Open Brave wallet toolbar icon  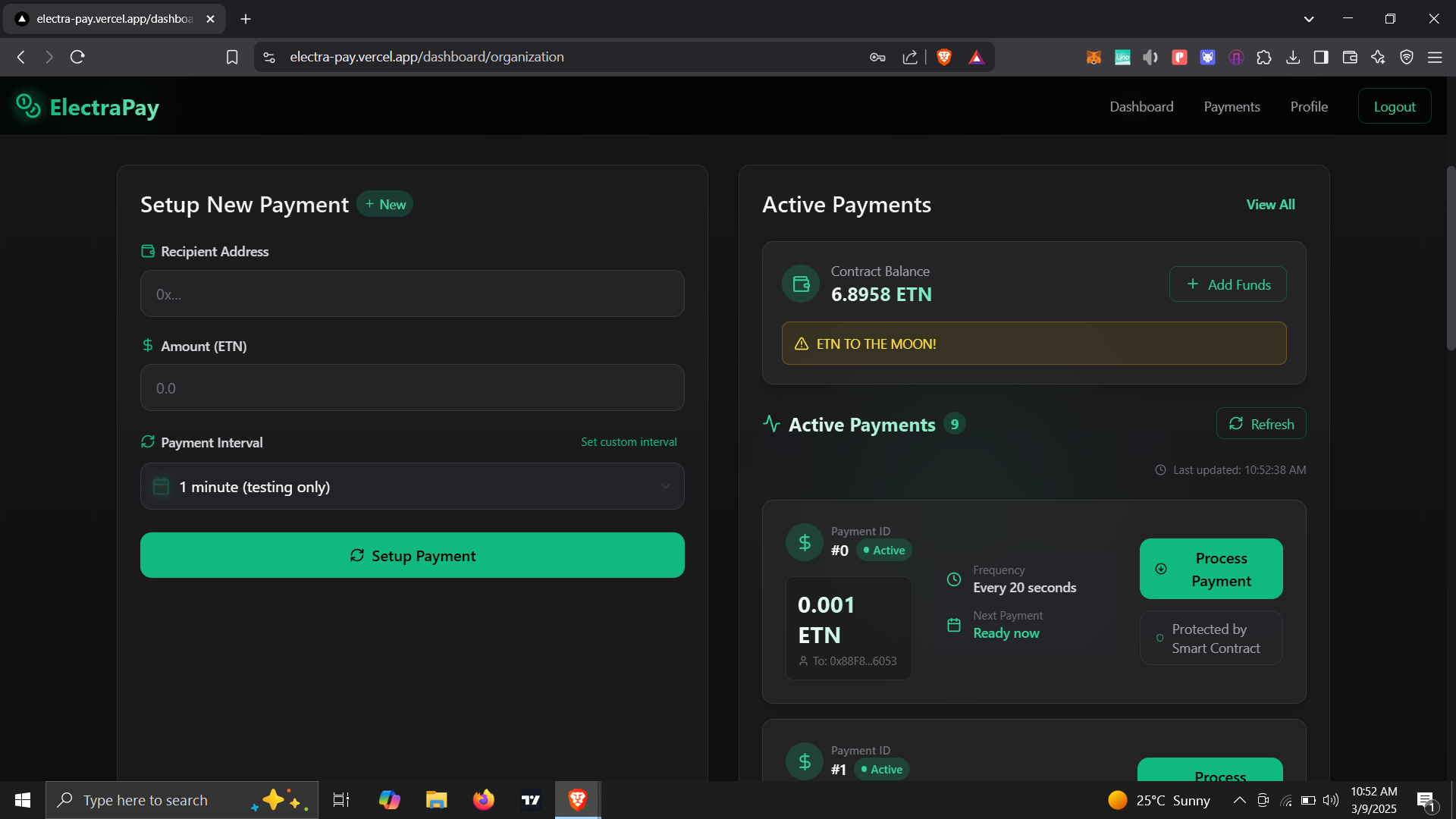tap(1350, 57)
